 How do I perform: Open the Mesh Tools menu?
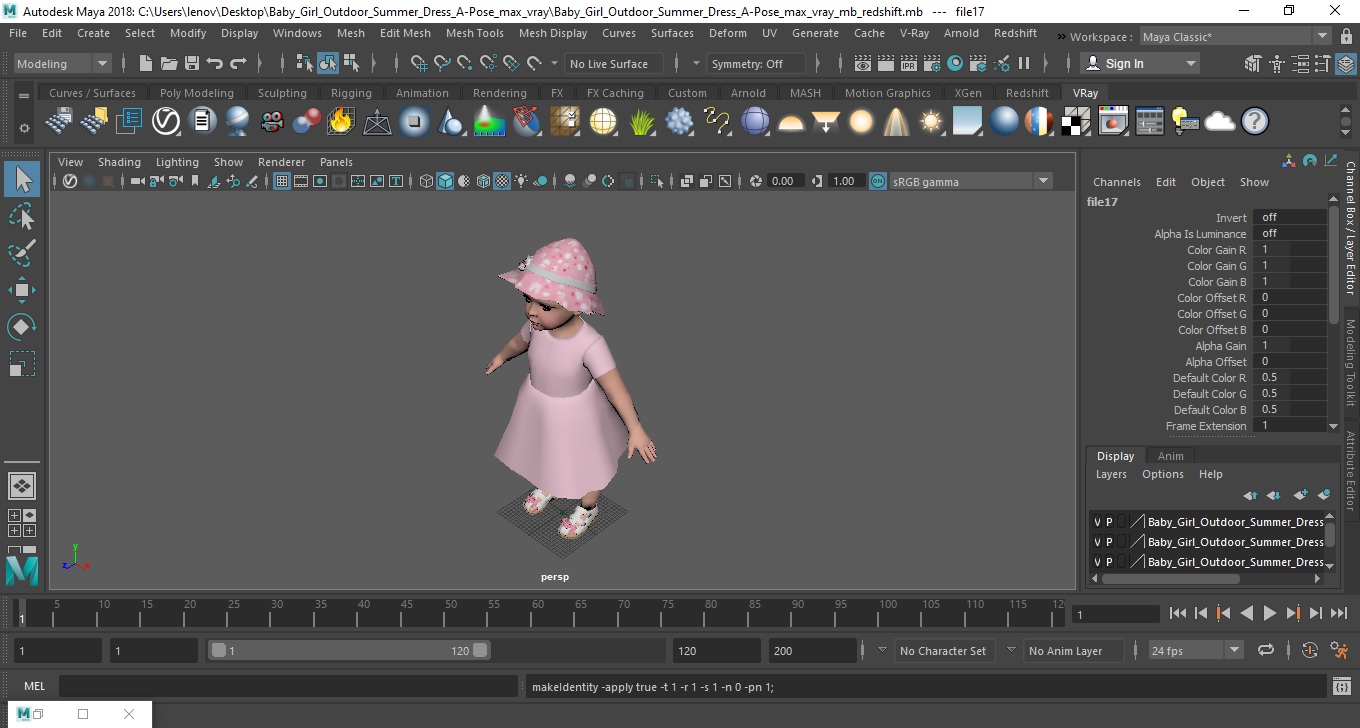(474, 33)
